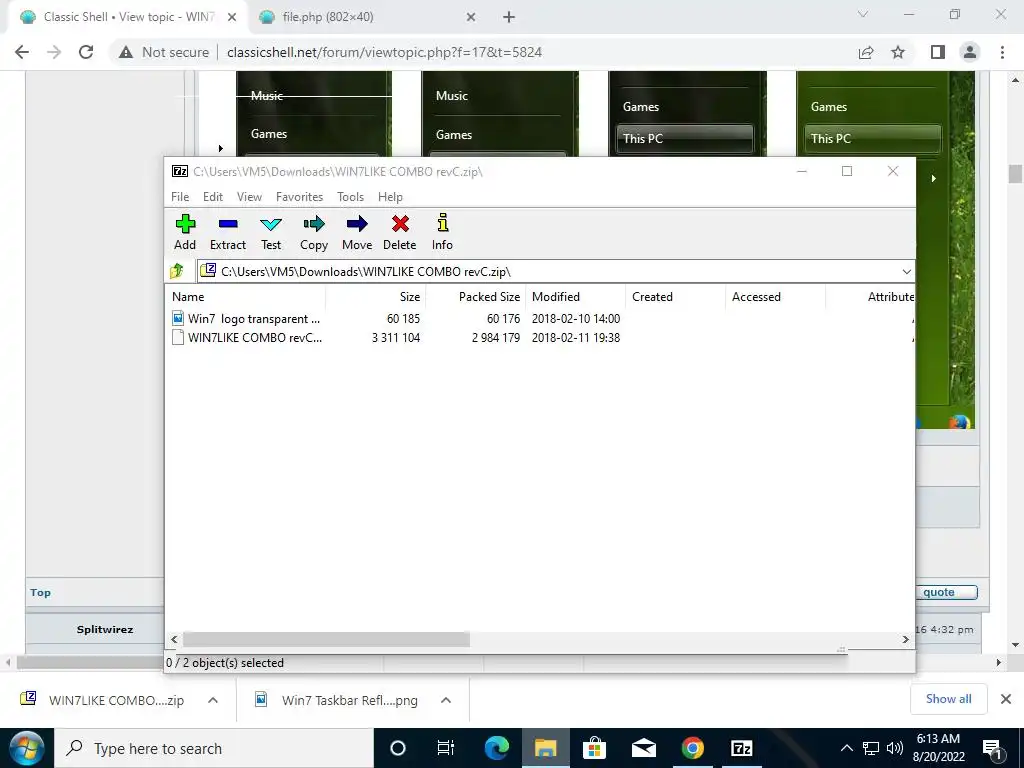This screenshot has height=768, width=1024.
Task: Click the Windows search box
Action: click(x=216, y=748)
